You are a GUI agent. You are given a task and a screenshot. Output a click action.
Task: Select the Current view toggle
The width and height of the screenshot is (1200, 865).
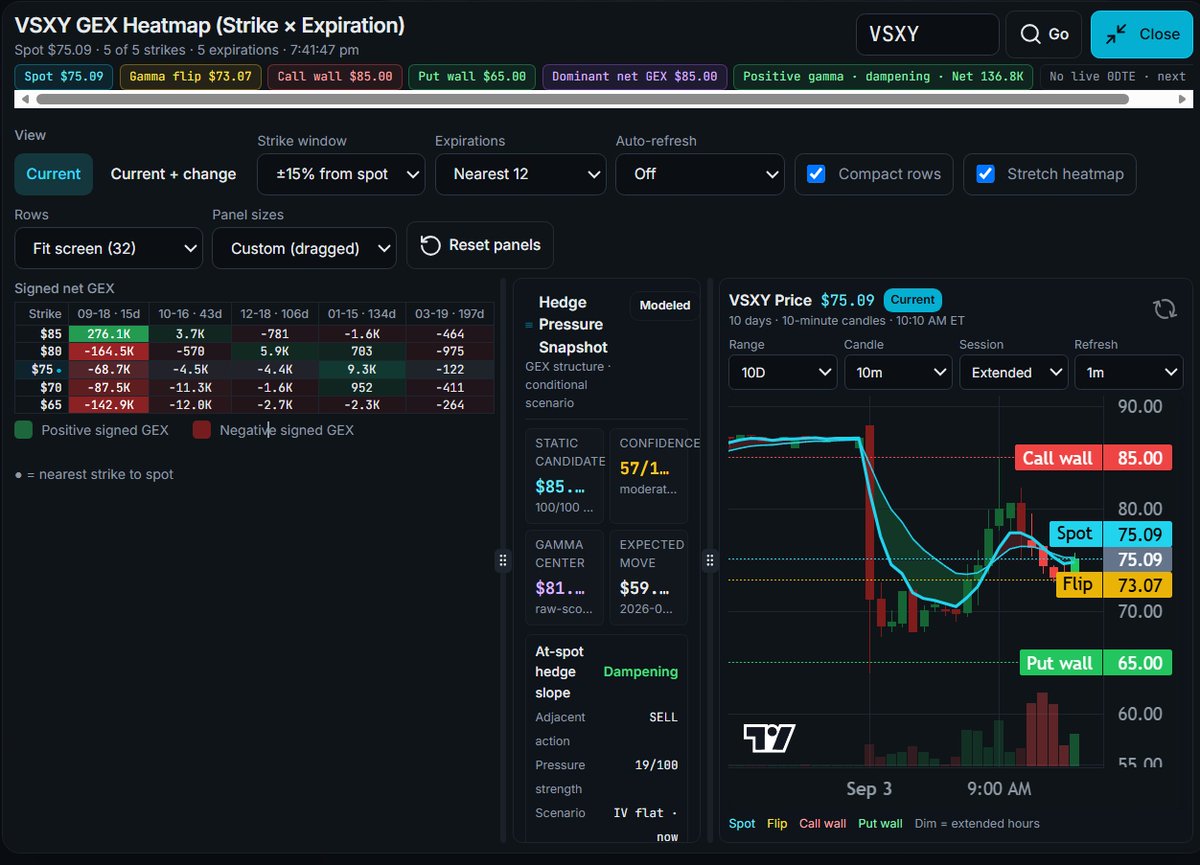click(53, 174)
